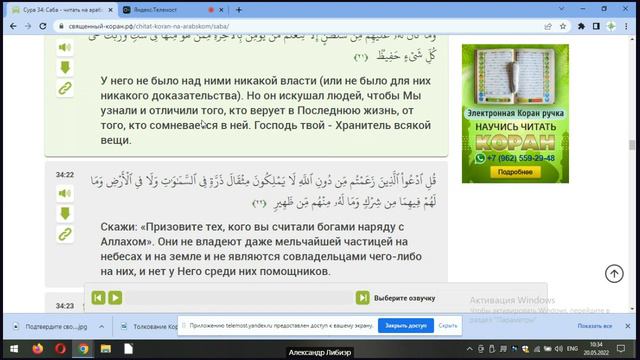Close the downloads bar
The width and height of the screenshot is (640, 360).
pyautogui.click(x=628, y=326)
